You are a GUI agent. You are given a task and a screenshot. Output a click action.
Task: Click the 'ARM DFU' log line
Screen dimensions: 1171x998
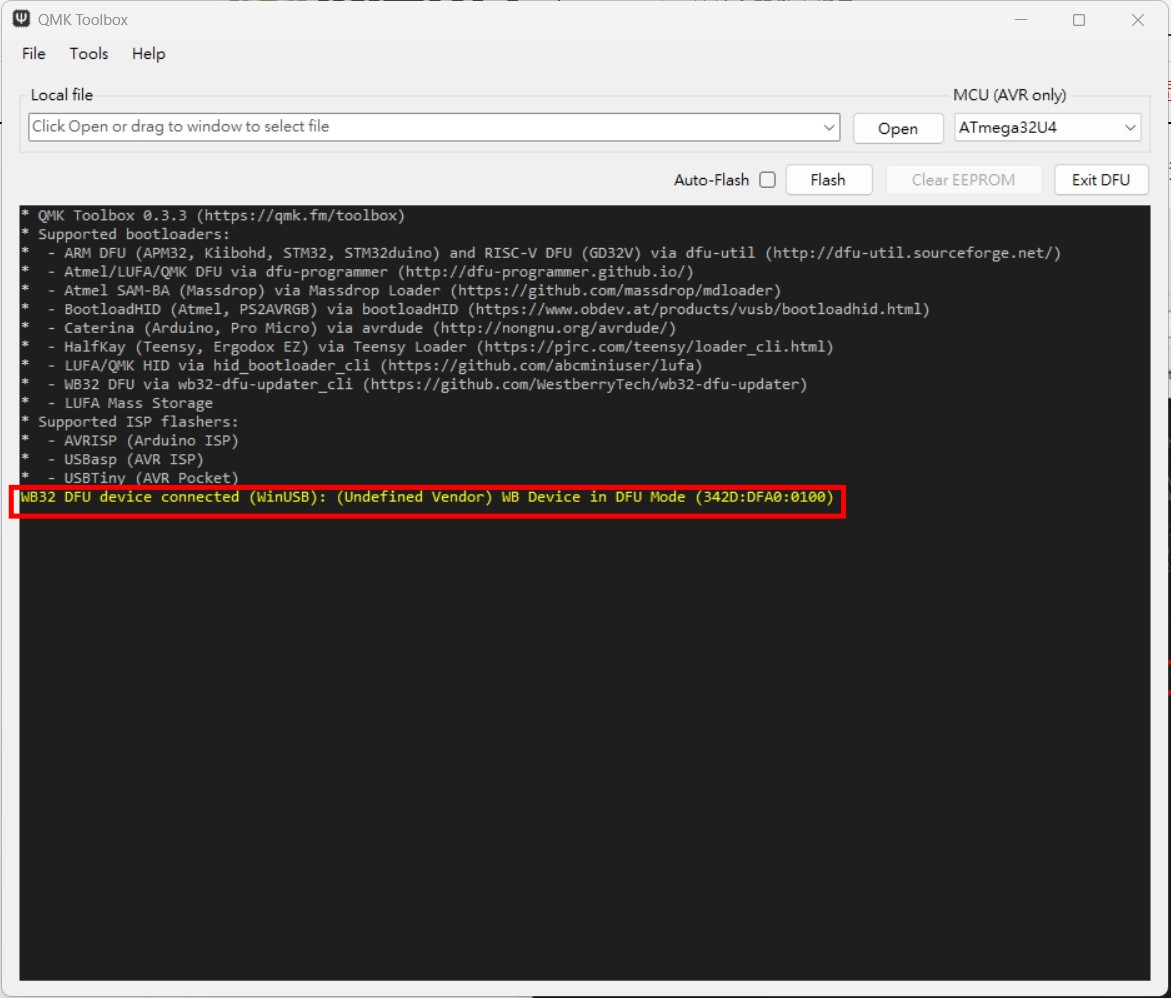click(x=541, y=253)
